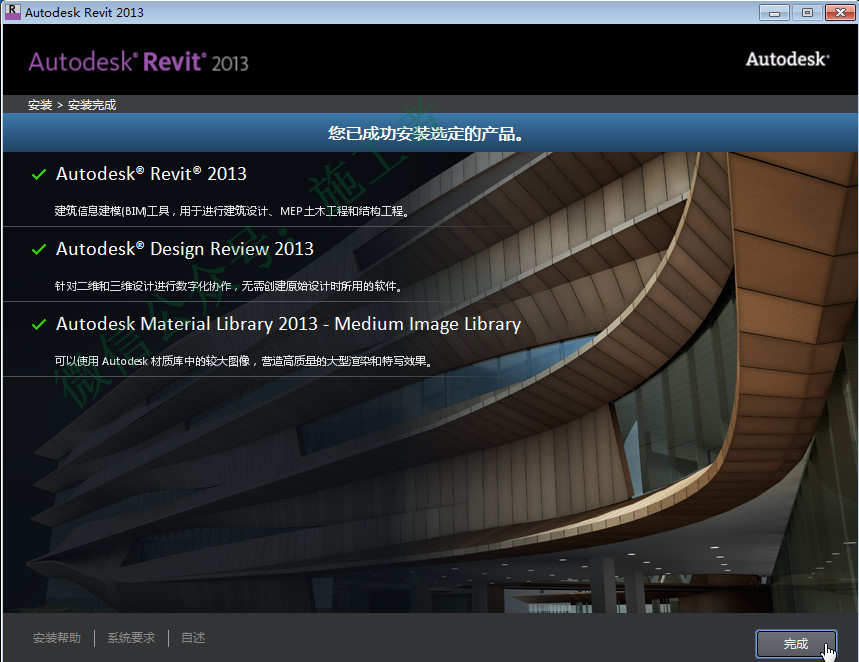
Task: Click the 您已成功安装选定的产品 banner message
Action: click(425, 133)
